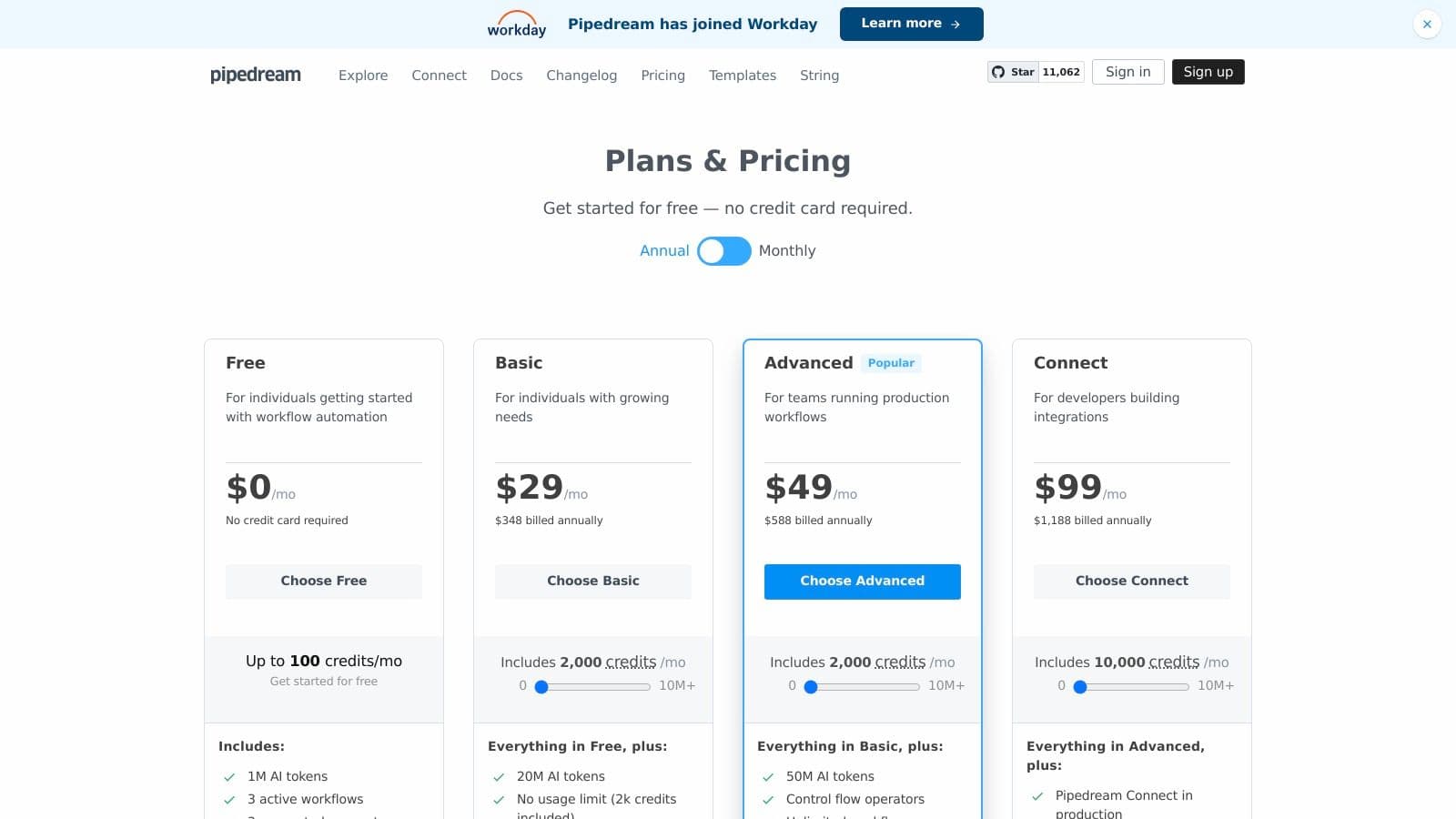Go to the Templates page
Screen dimensions: 1456x819
[743, 76]
